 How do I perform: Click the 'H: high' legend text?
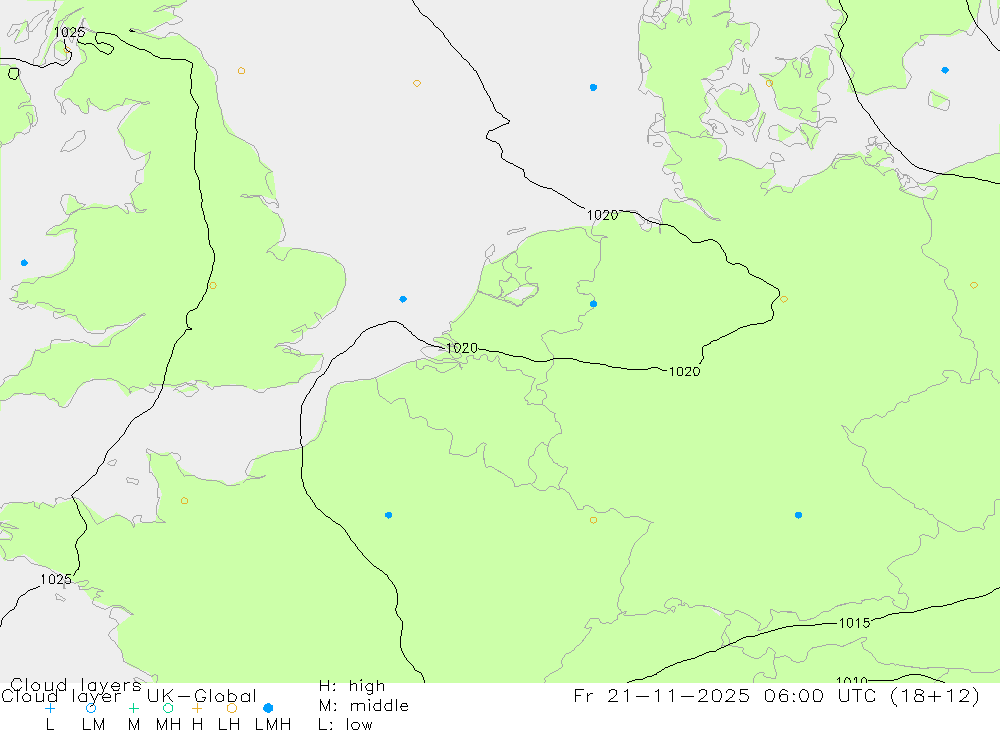coord(352,686)
